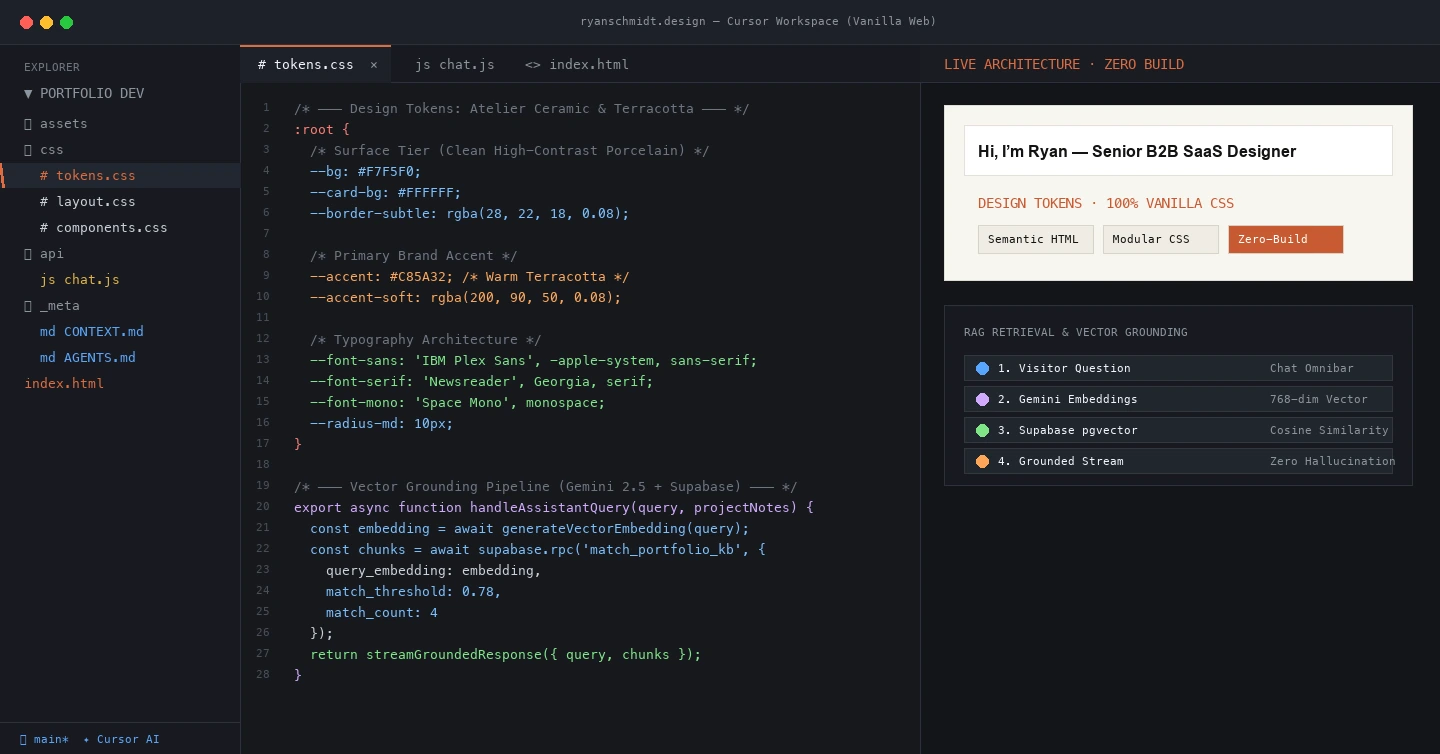The image size is (1440, 754).
Task: Click the 'LIVE ARCHITECTURE · ZERO BUILD' panel header
Action: [1064, 65]
